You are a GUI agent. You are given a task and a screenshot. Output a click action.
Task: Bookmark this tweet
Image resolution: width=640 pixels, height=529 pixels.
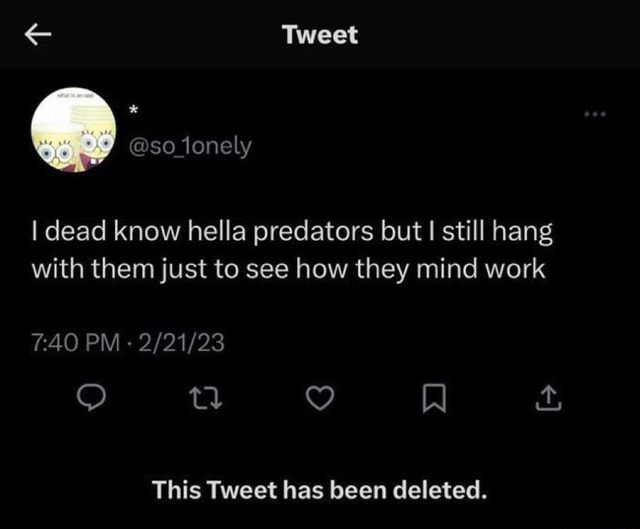(x=432, y=400)
